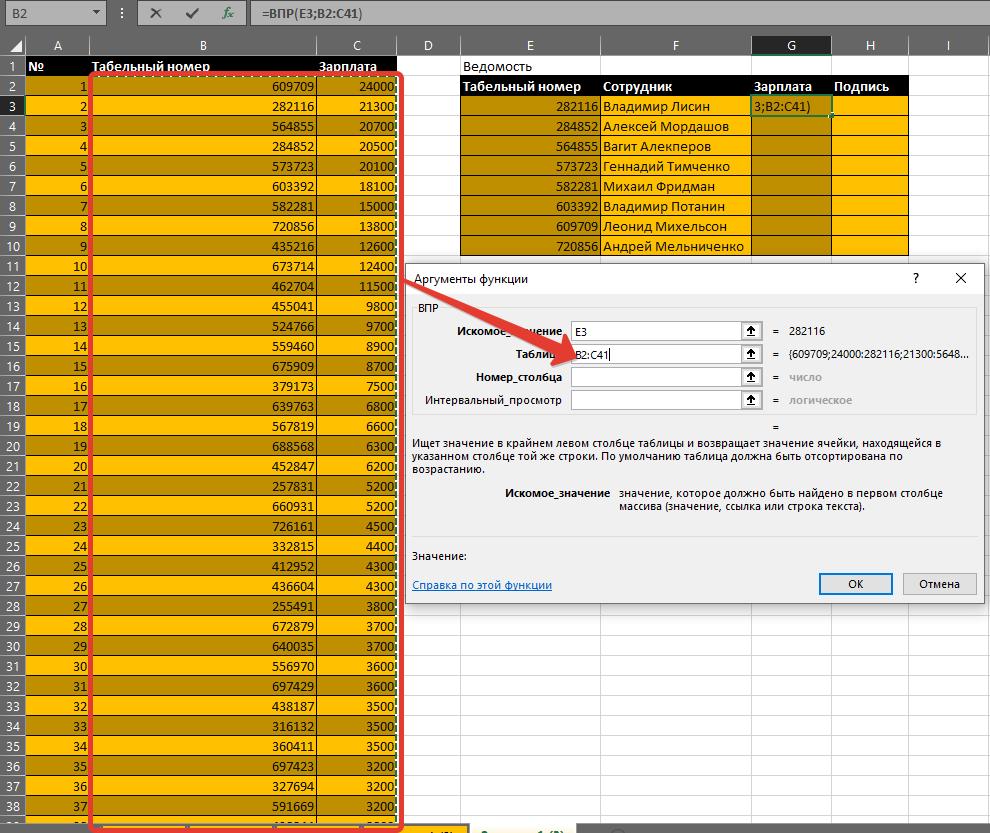Click the Искомое_значение field containing E3
Screen dimensions: 990x833
pos(655,331)
